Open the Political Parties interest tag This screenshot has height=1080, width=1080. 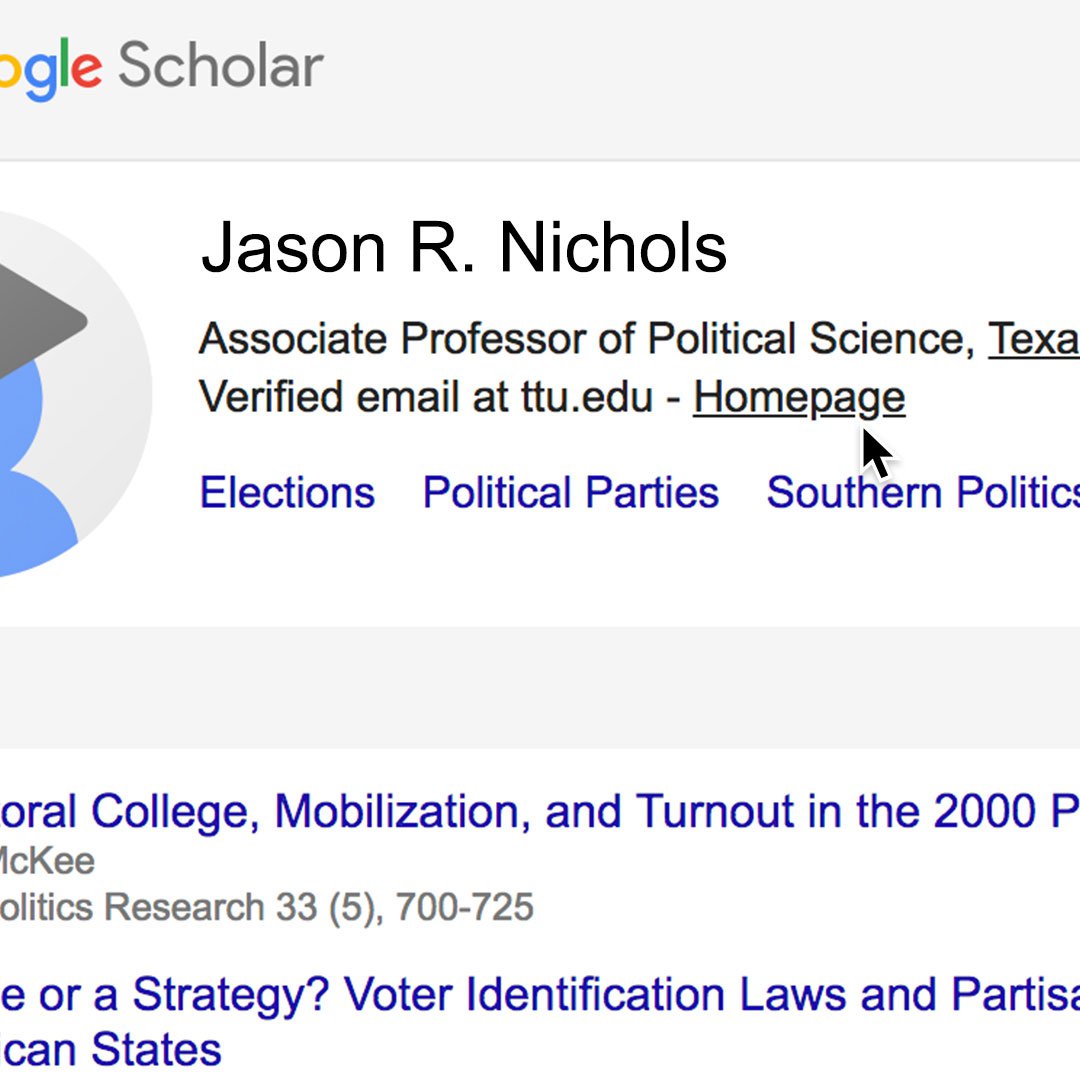[x=571, y=492]
